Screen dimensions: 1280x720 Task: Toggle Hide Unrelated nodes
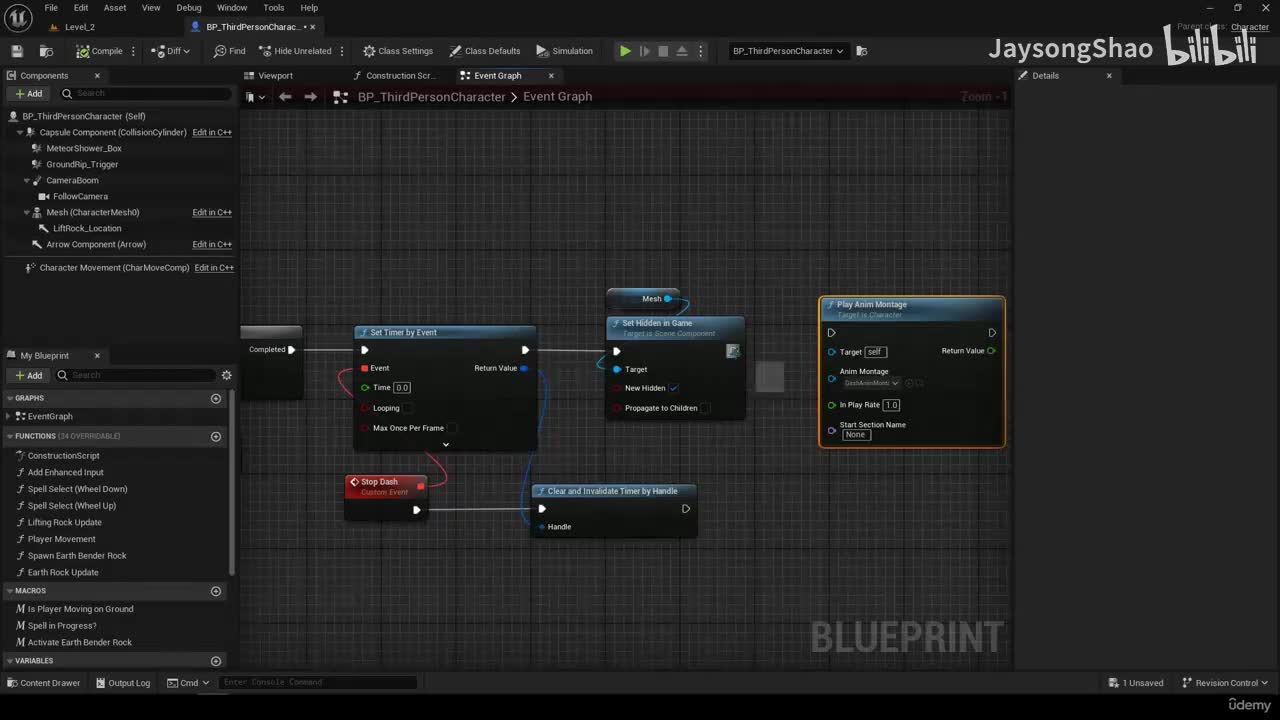coord(295,51)
